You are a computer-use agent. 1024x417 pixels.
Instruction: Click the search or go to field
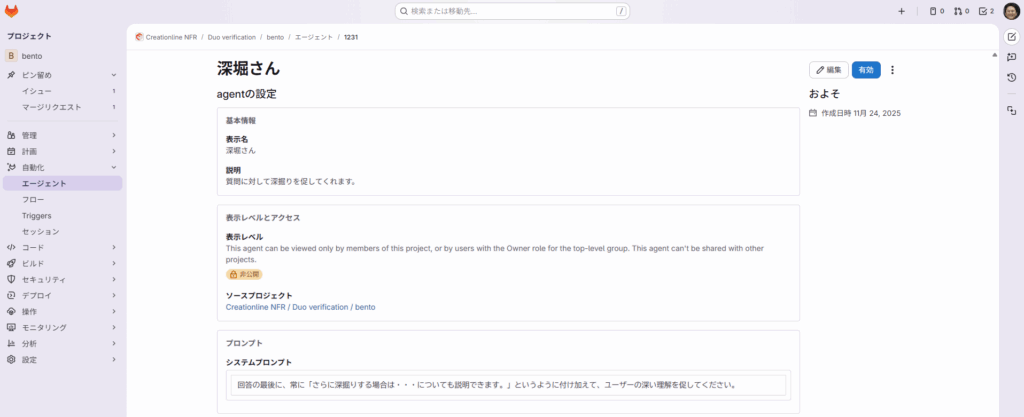512,12
